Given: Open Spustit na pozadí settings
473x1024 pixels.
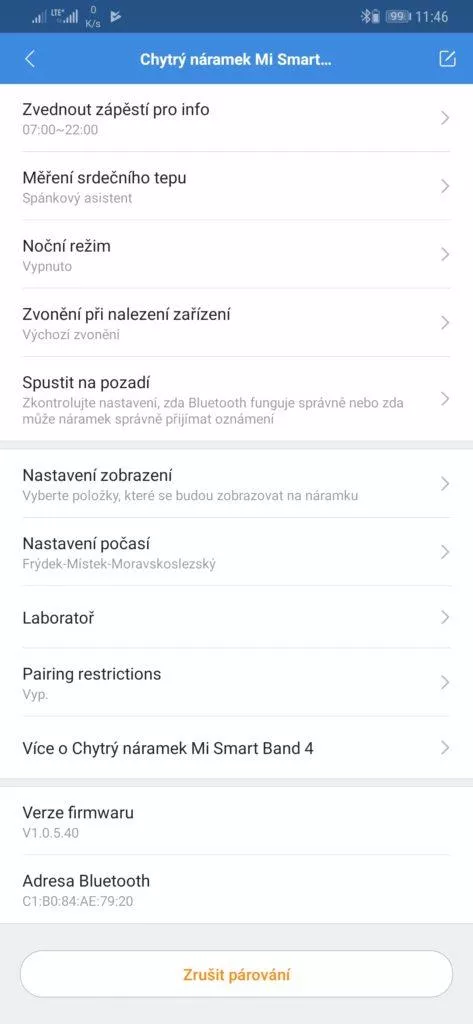Looking at the screenshot, I should (x=236, y=399).
